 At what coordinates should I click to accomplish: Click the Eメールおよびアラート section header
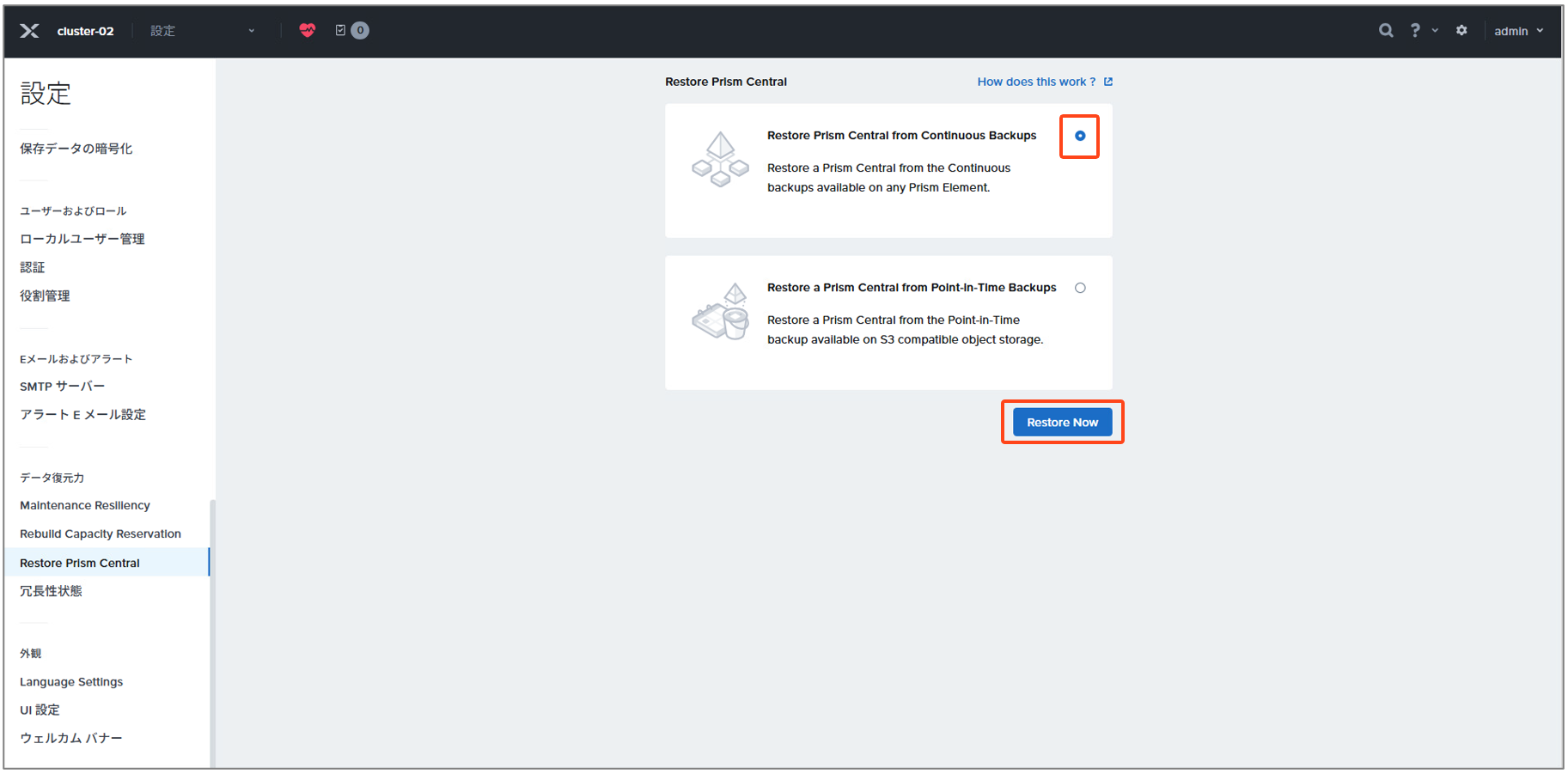click(x=76, y=359)
